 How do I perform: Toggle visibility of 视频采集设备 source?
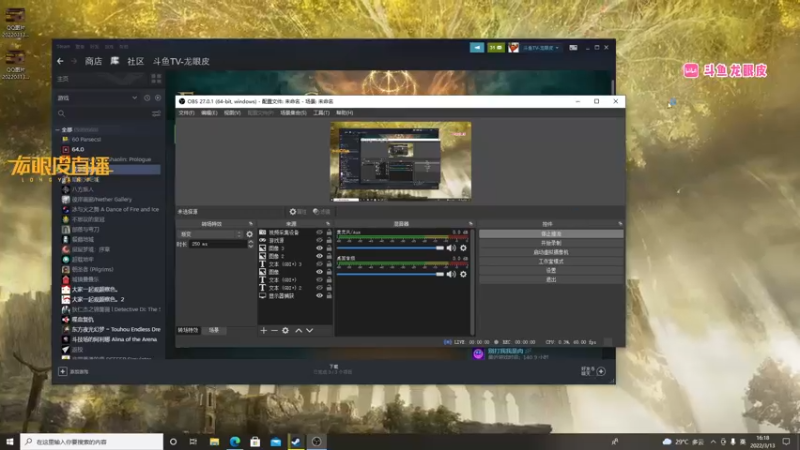[x=319, y=232]
